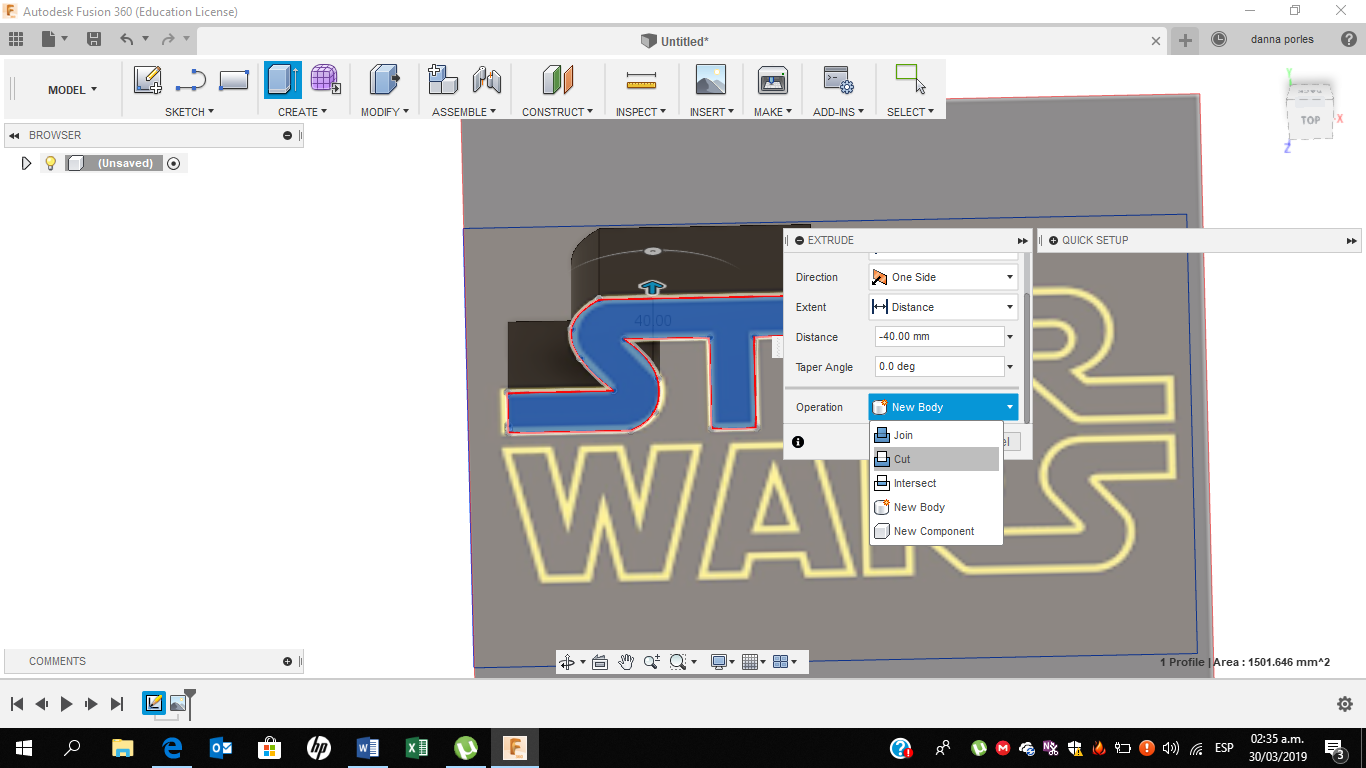Open the Direction One Side dropdown
Screen dimensions: 1366x768
(x=943, y=277)
